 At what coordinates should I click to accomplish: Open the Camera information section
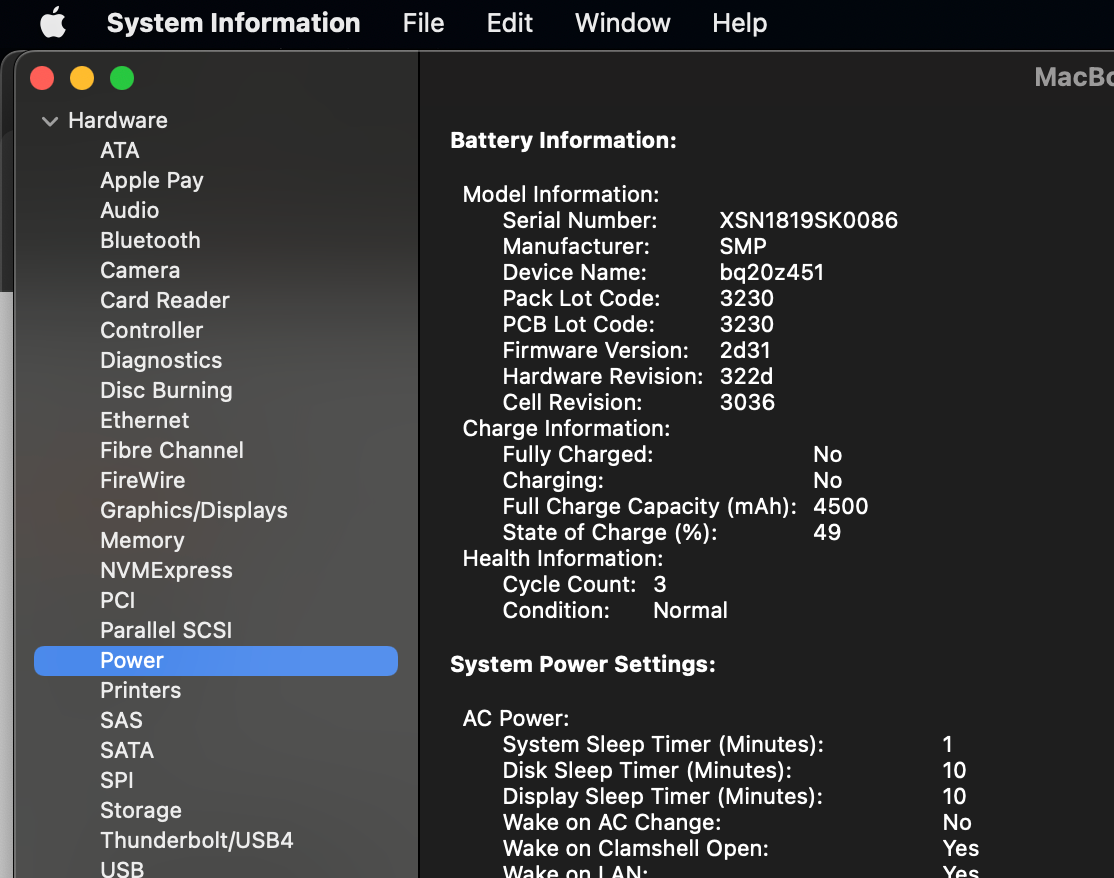point(140,270)
